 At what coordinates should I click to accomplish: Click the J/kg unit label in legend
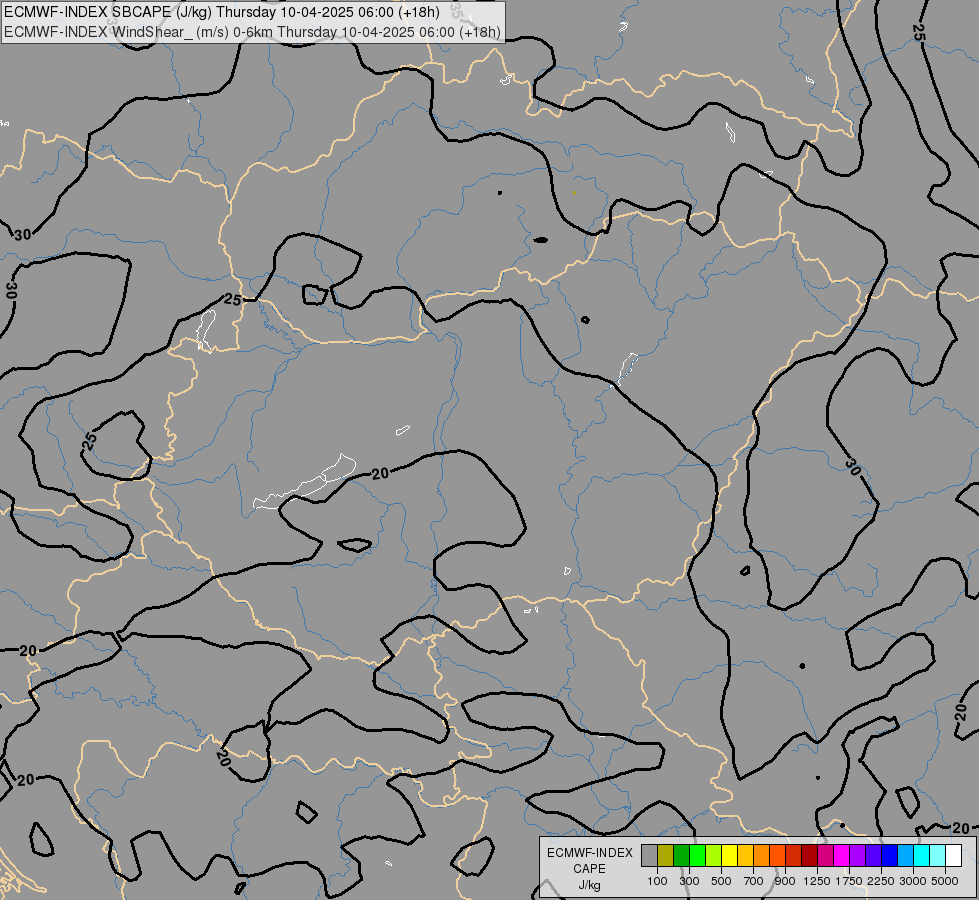[x=589, y=885]
